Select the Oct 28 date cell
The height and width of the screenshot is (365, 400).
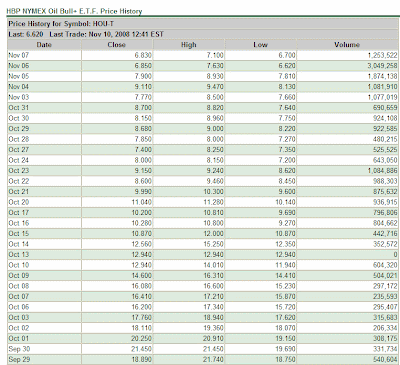(x=44, y=139)
